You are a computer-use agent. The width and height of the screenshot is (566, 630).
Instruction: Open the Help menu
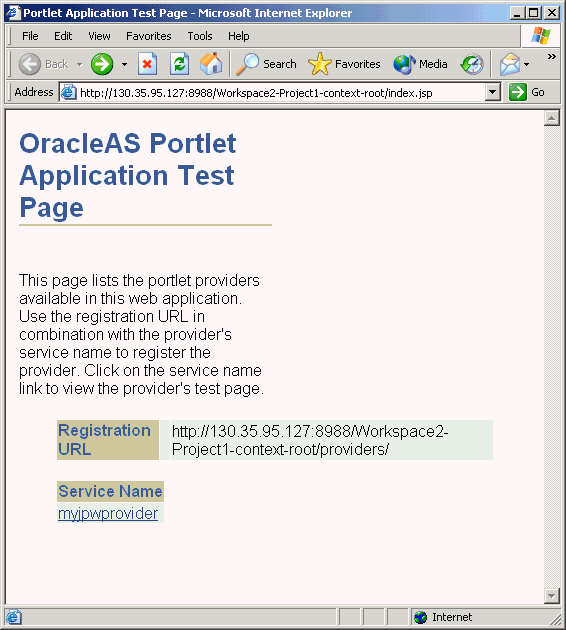pos(239,36)
